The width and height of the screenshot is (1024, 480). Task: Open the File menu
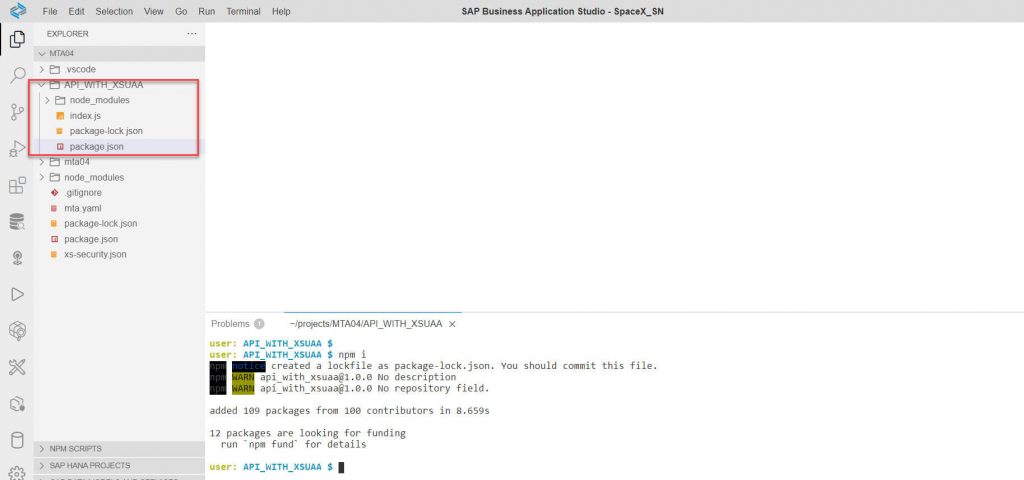[50, 11]
